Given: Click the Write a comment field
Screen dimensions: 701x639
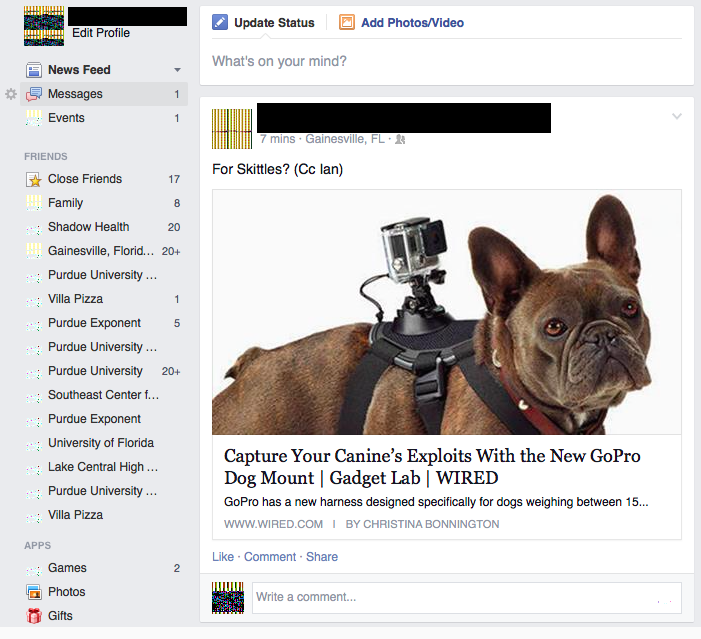Looking at the screenshot, I should (467, 597).
